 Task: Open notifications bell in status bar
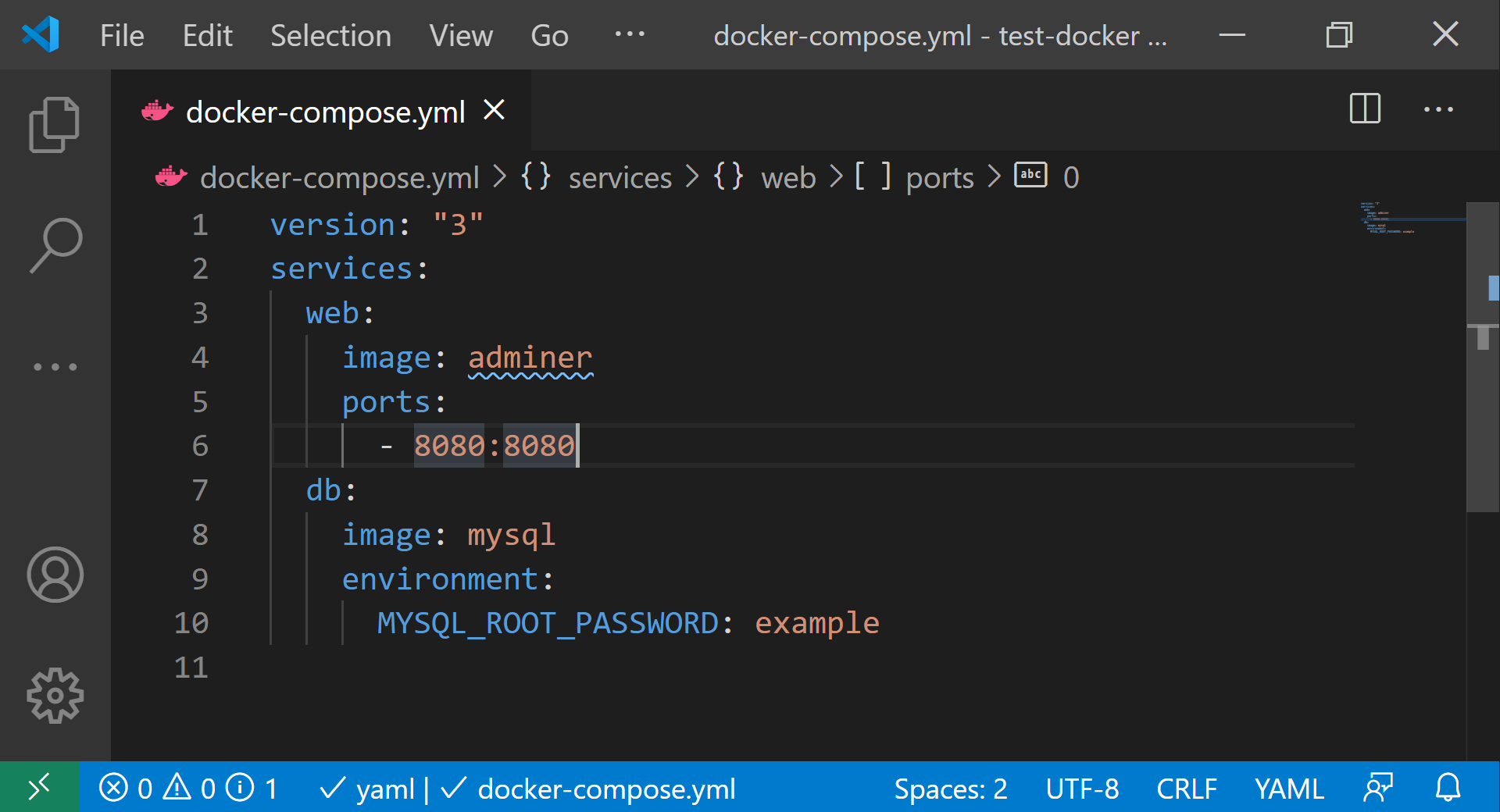pyautogui.click(x=1448, y=787)
